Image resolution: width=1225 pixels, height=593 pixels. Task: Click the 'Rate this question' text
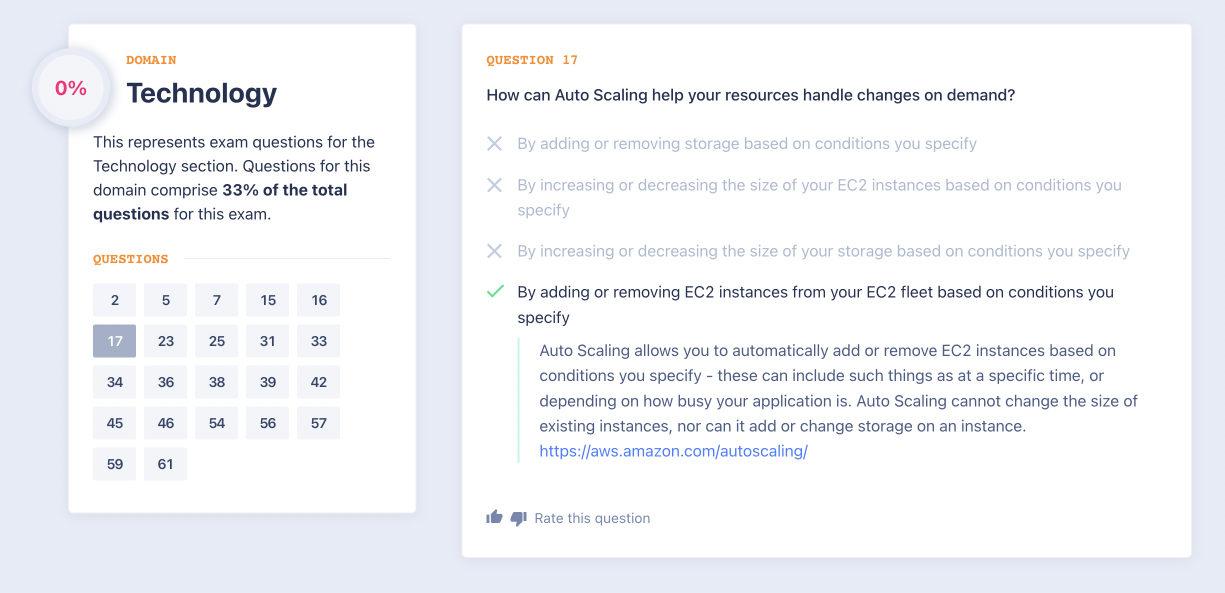coord(592,518)
